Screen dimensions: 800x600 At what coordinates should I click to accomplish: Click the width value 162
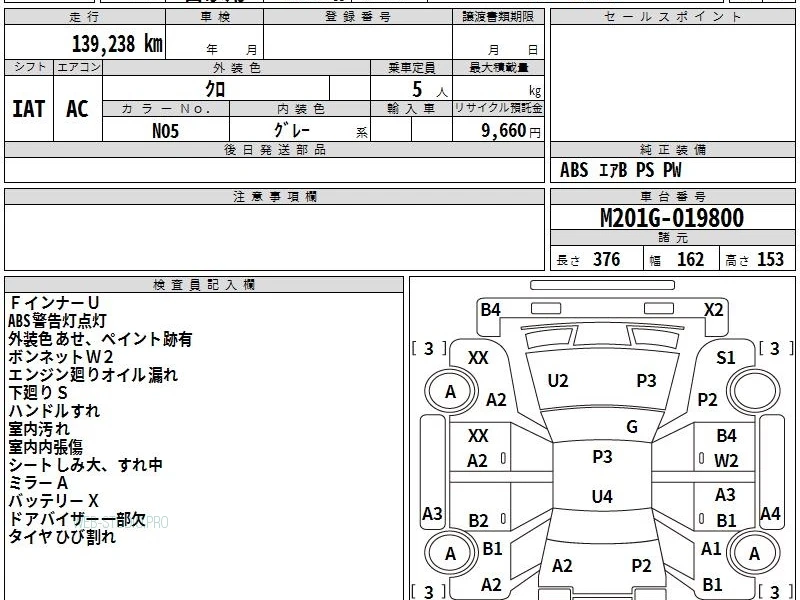pos(690,260)
